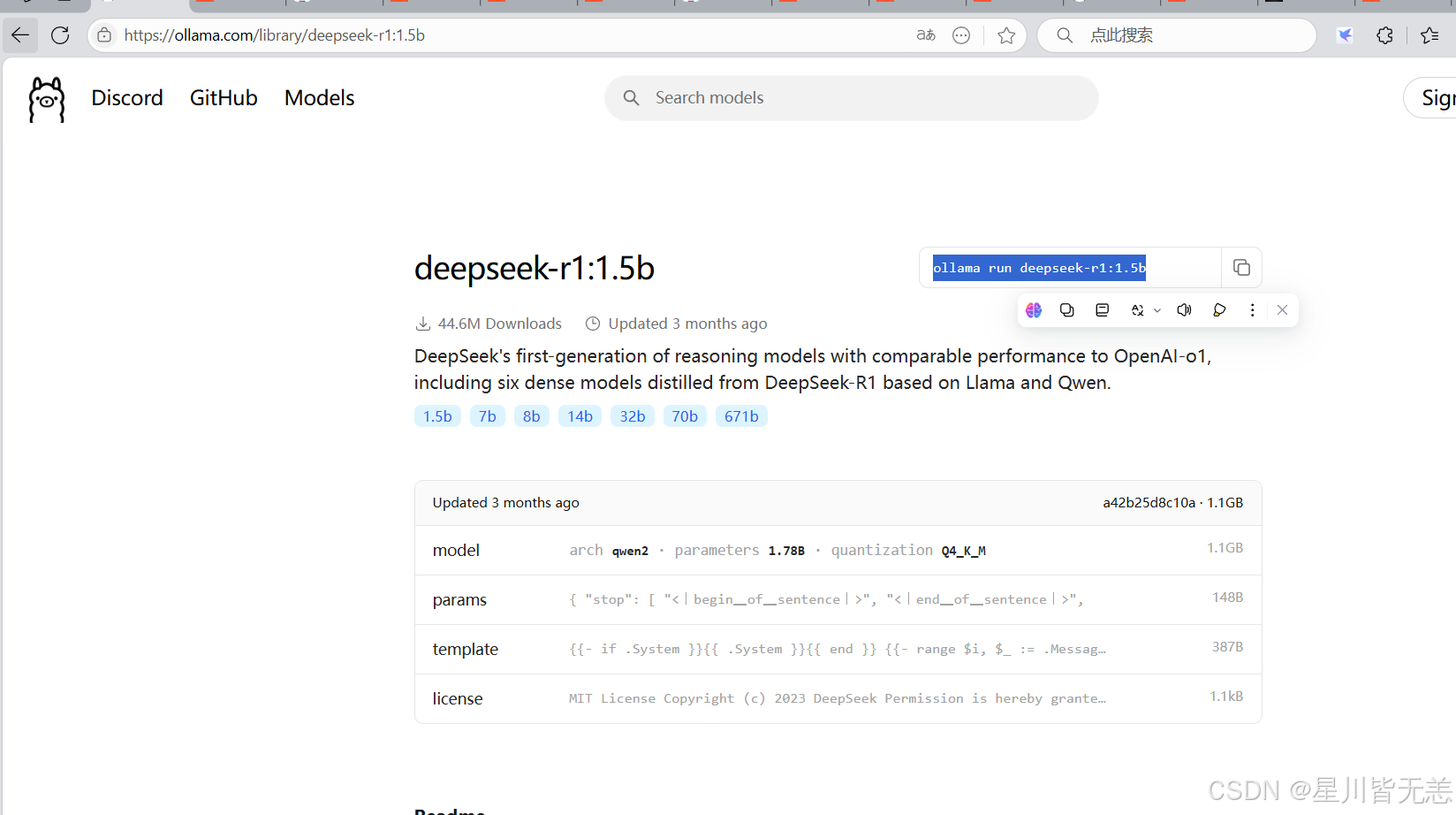Read selection aloud with speaker icon

pos(1185,310)
